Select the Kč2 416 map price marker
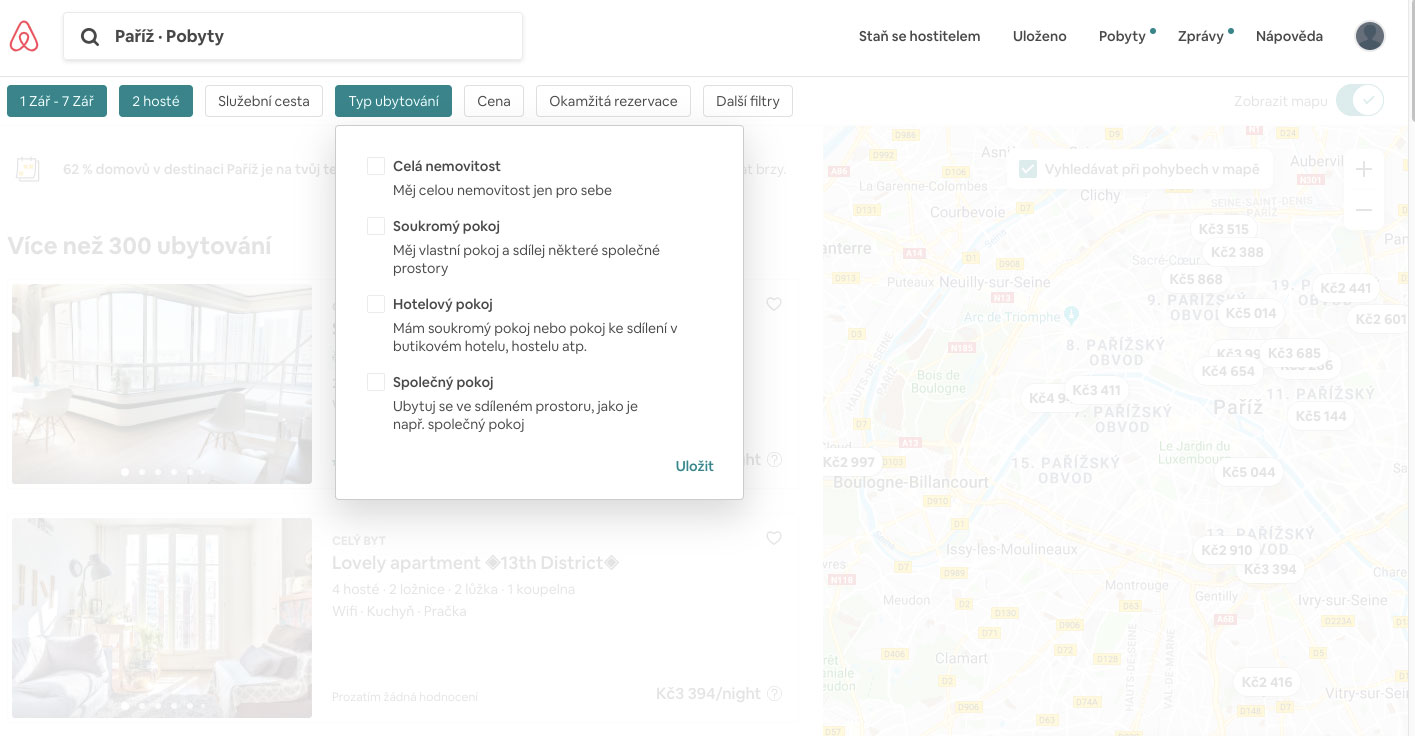This screenshot has width=1415, height=736. pos(1266,682)
